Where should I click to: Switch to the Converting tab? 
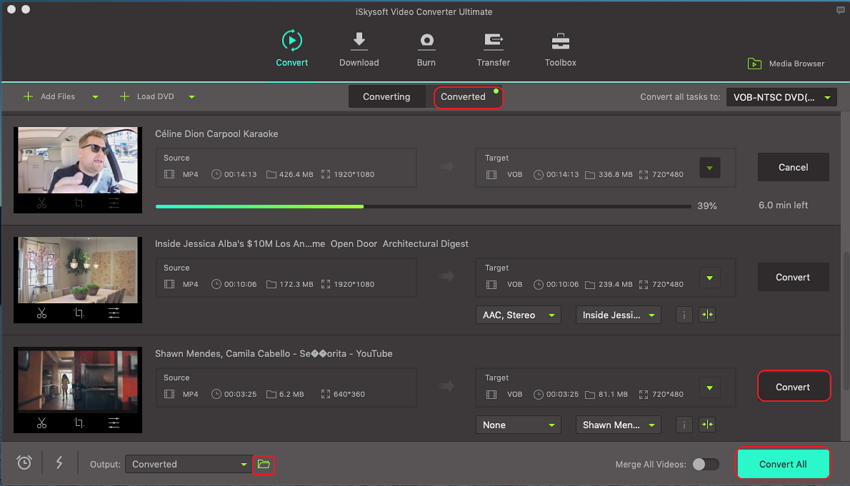click(387, 96)
